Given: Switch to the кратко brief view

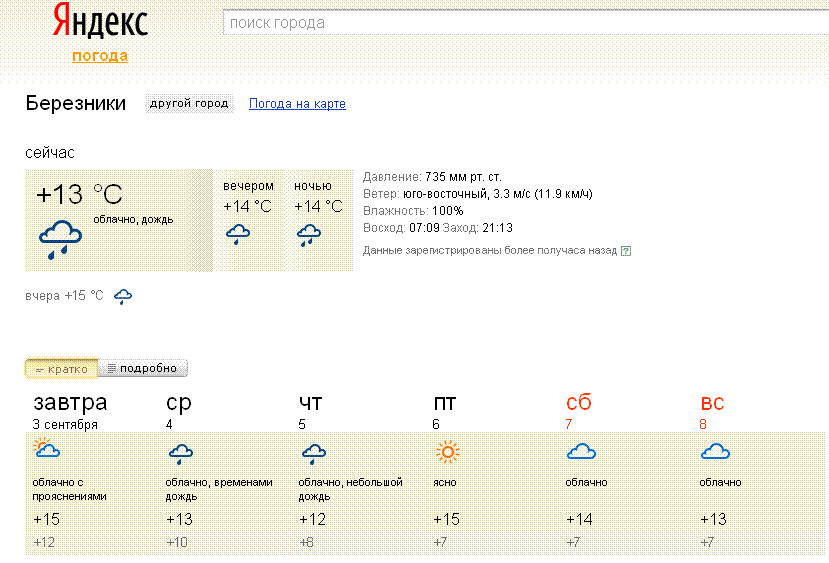Looking at the screenshot, I should (x=62, y=369).
